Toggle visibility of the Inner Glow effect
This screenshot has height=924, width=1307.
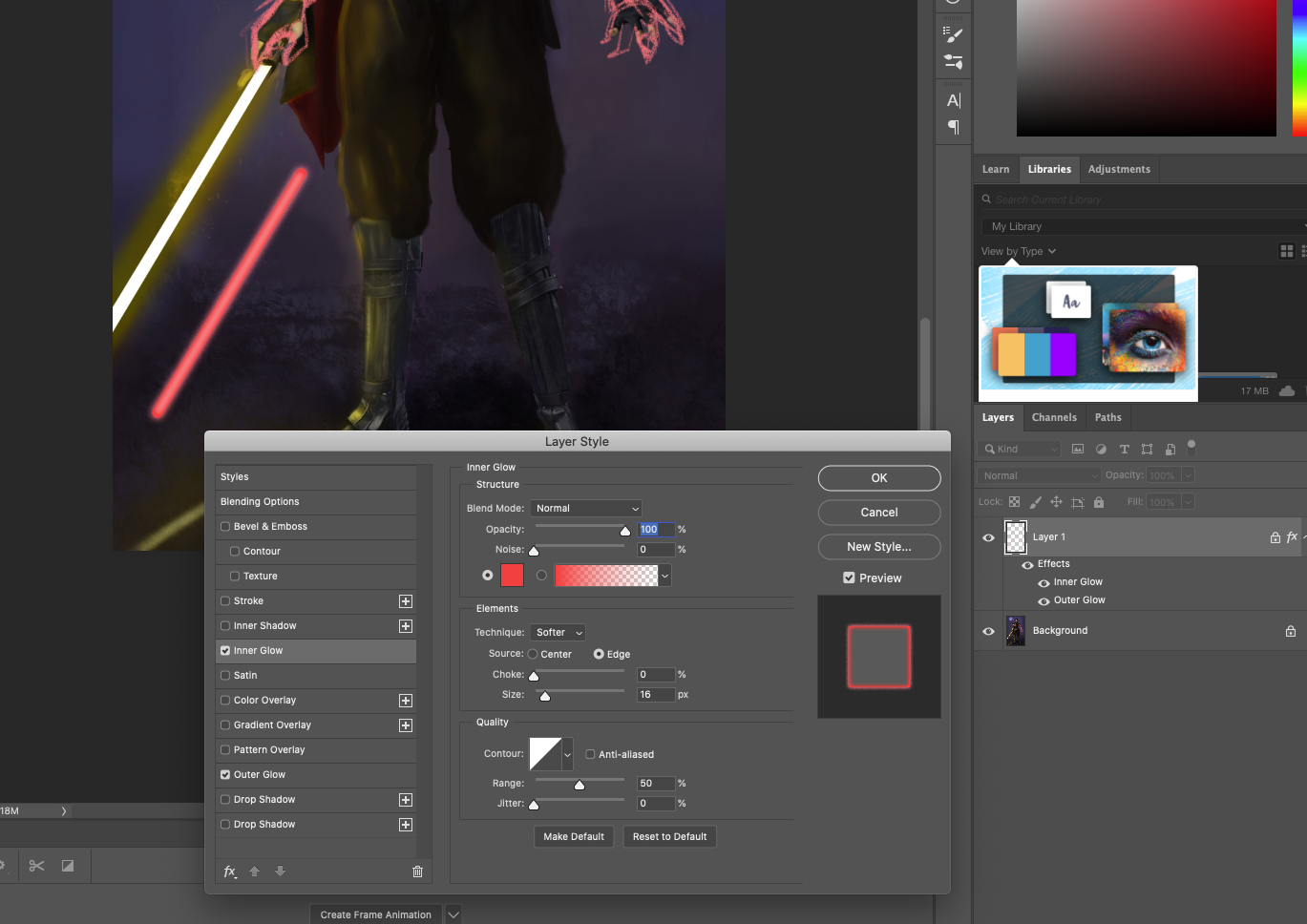coord(1043,583)
